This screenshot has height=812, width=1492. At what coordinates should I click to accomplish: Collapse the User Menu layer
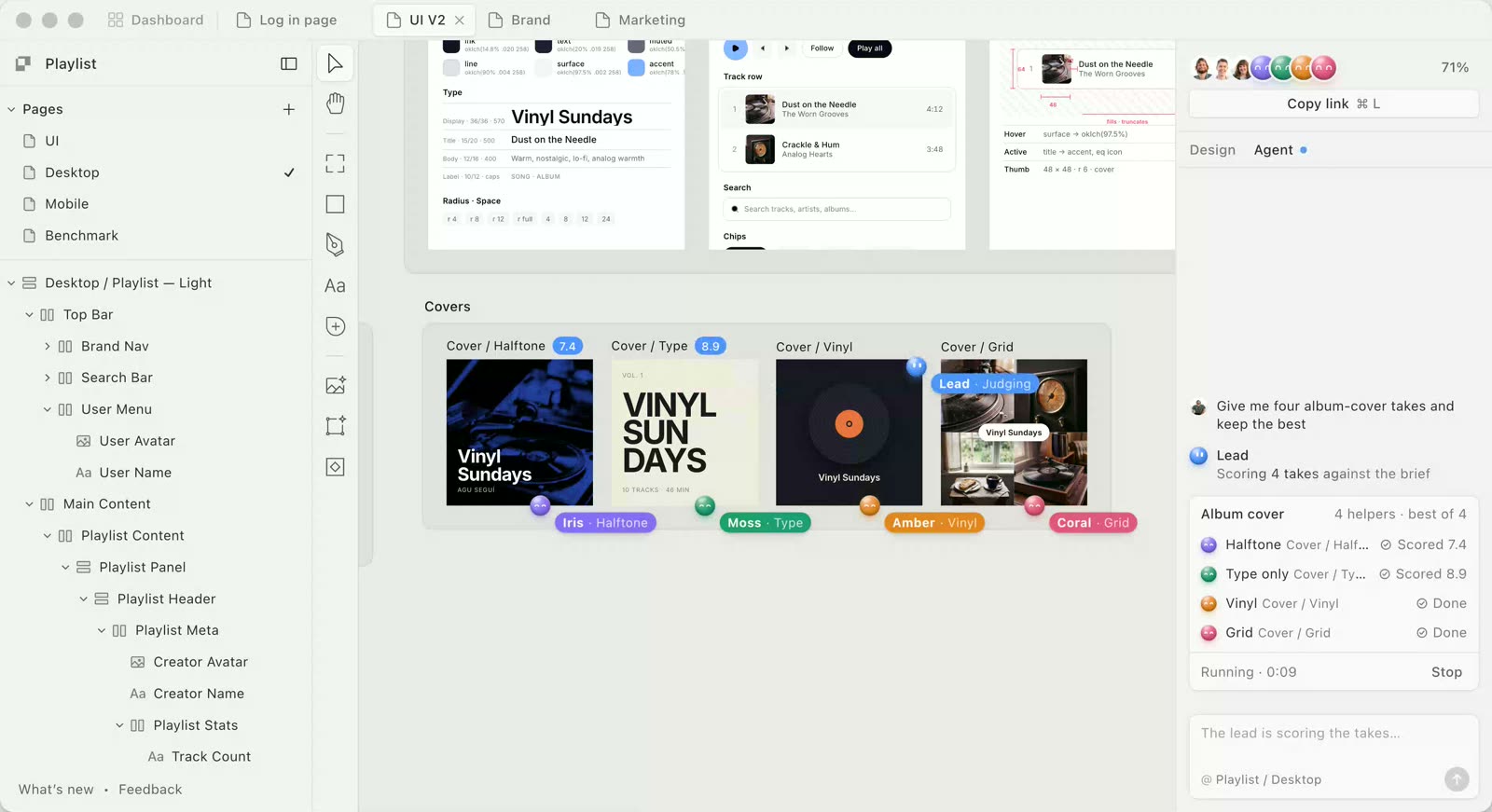[48, 409]
